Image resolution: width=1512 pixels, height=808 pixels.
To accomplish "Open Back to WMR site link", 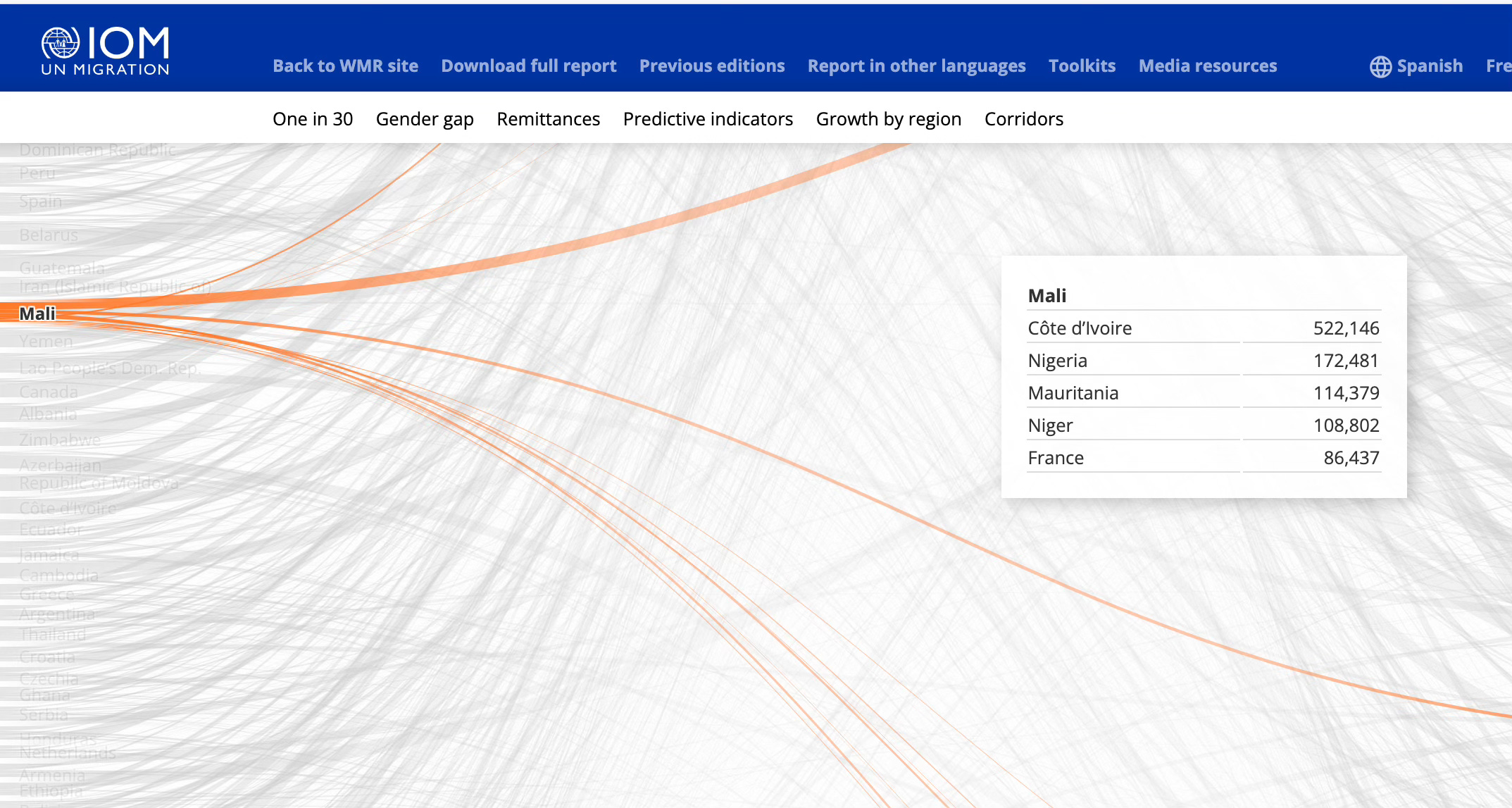I will coord(345,66).
